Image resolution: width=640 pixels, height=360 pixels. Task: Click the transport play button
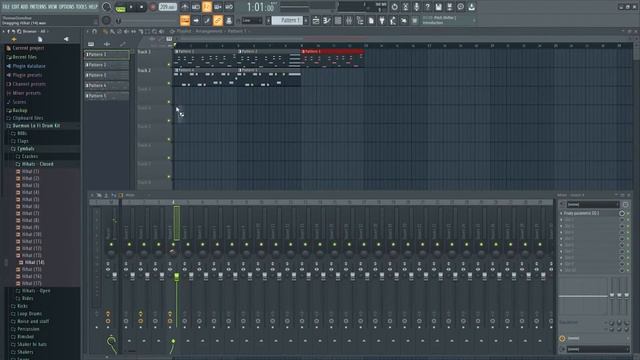point(131,7)
